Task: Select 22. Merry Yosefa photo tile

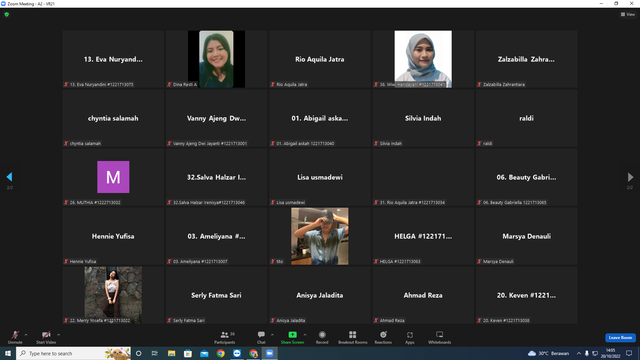Action: (113, 295)
